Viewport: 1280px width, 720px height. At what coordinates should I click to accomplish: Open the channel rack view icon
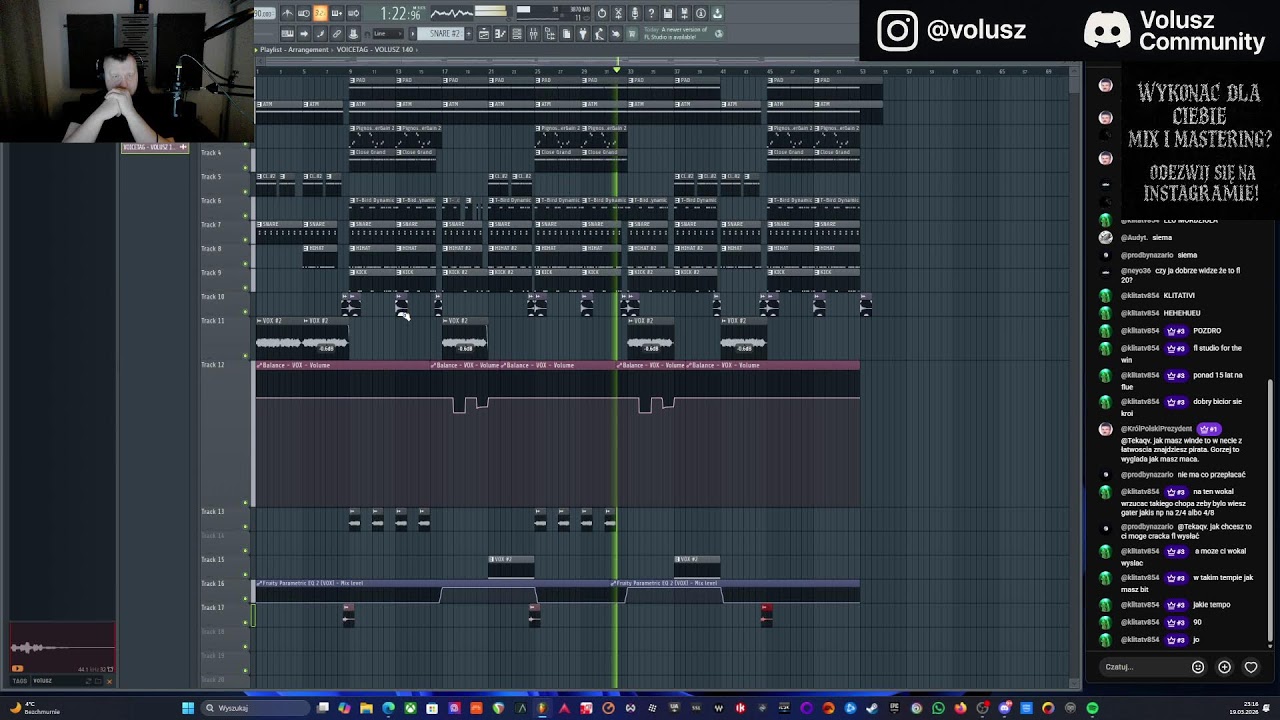517,34
